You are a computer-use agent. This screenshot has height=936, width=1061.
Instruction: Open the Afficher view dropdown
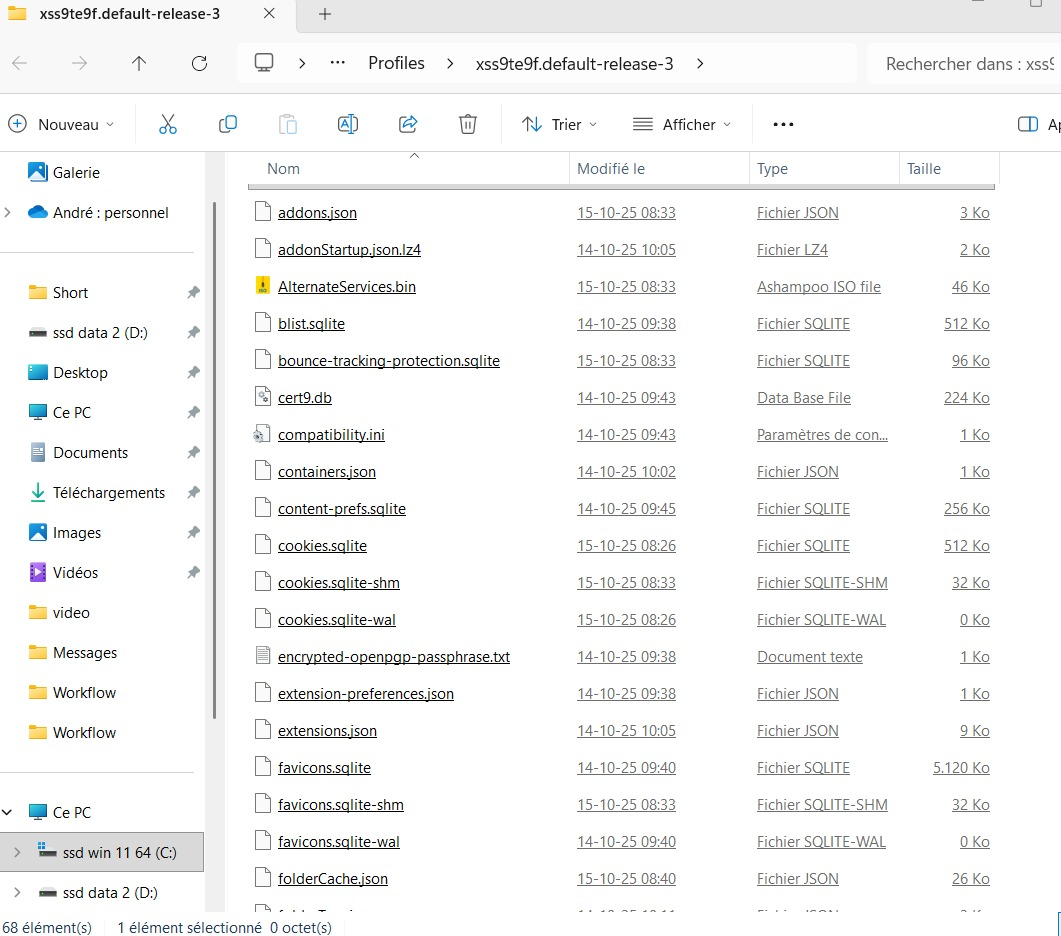click(682, 124)
